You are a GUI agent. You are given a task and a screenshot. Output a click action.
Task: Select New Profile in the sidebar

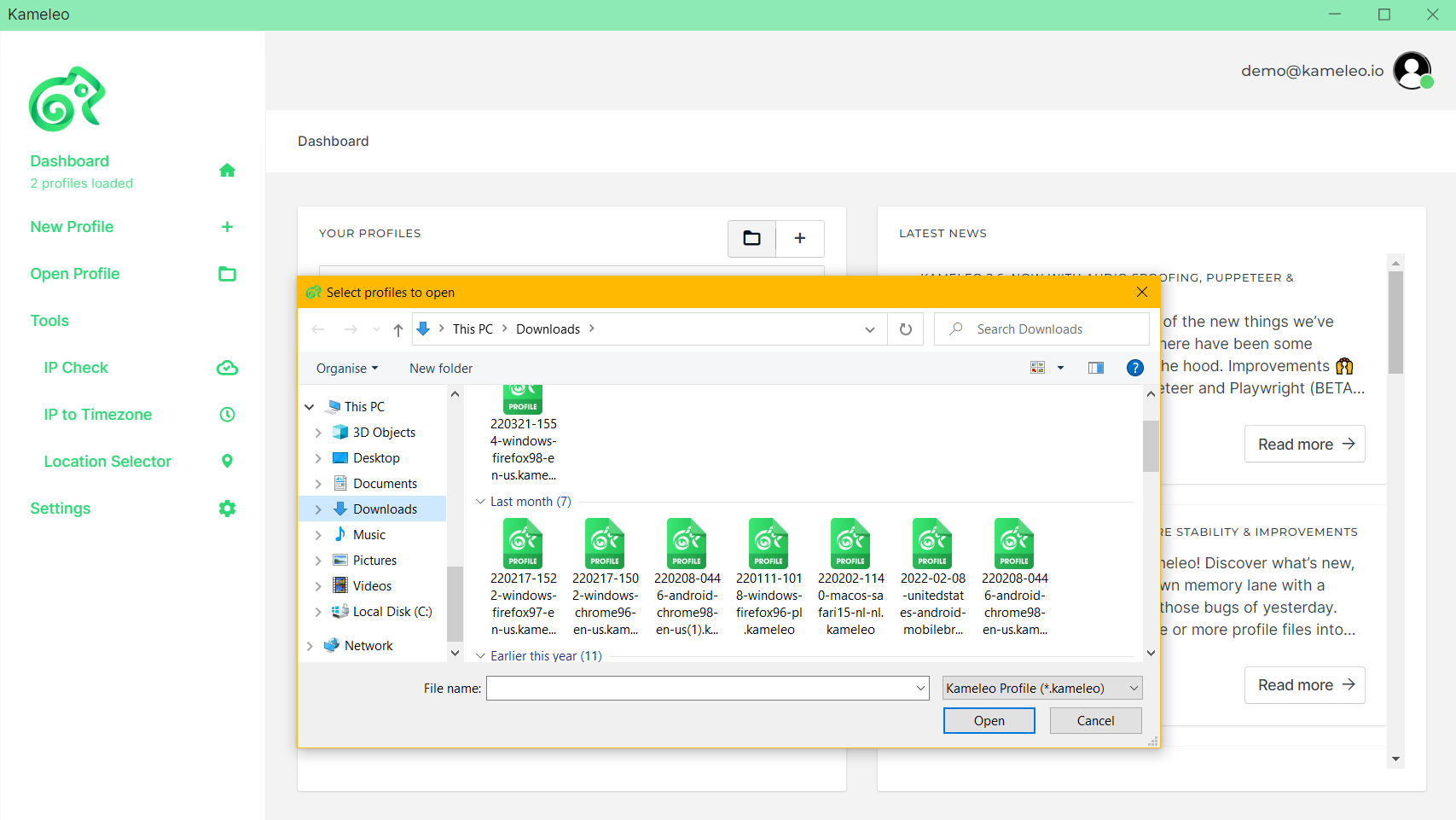(72, 227)
